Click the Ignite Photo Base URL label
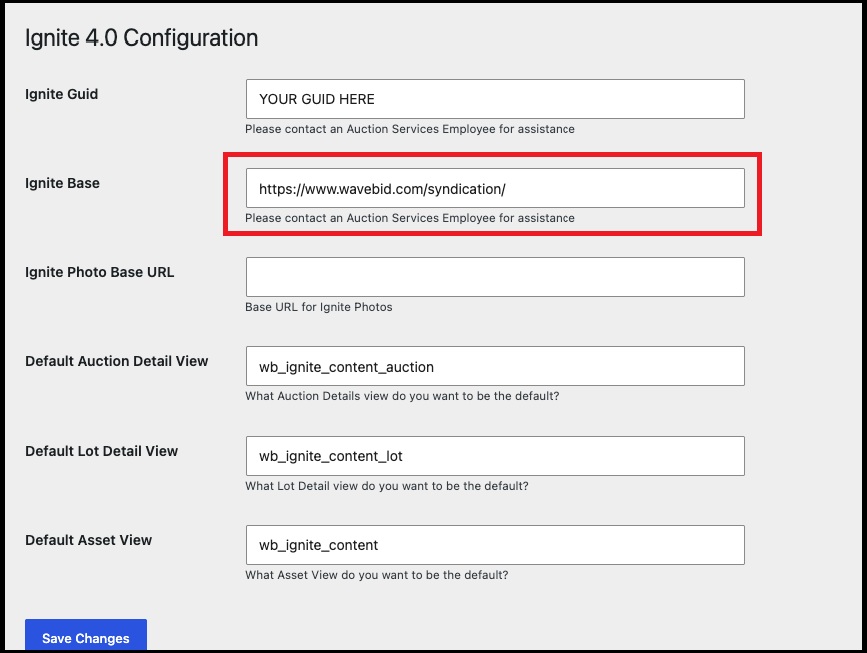Screen dimensions: 867x653 click(100, 273)
